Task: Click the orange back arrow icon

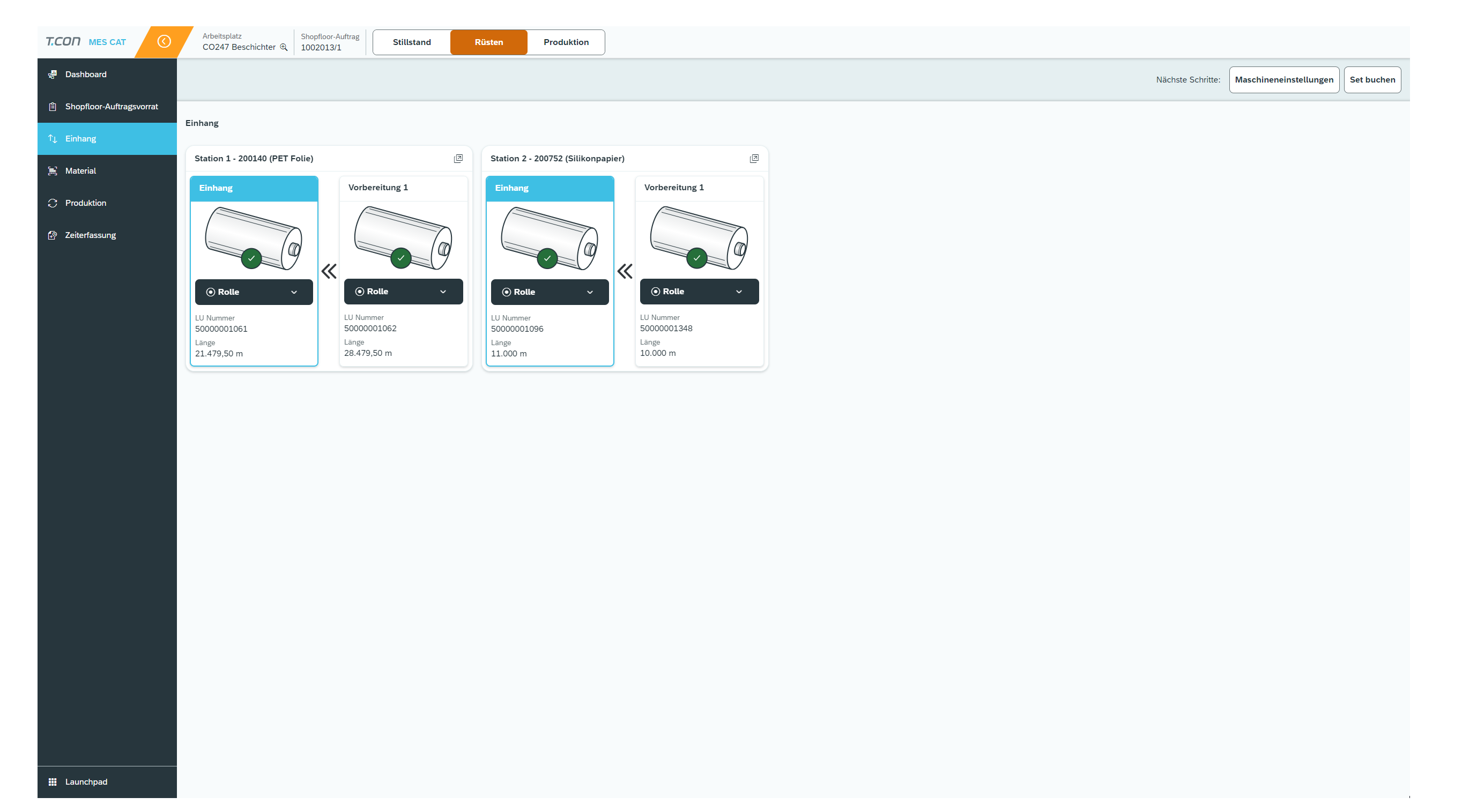Action: (x=164, y=41)
